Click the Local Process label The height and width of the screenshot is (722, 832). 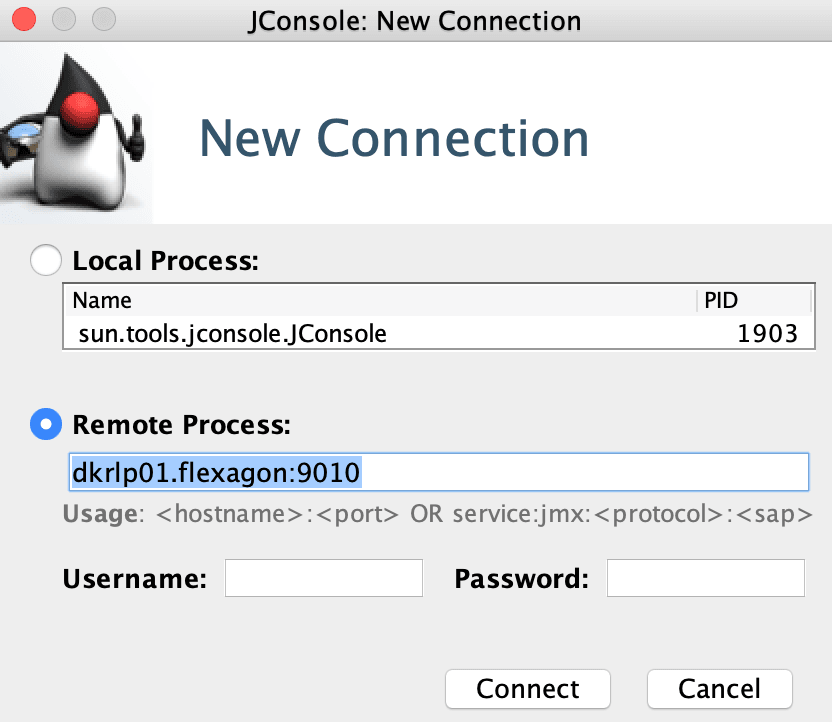point(166,260)
